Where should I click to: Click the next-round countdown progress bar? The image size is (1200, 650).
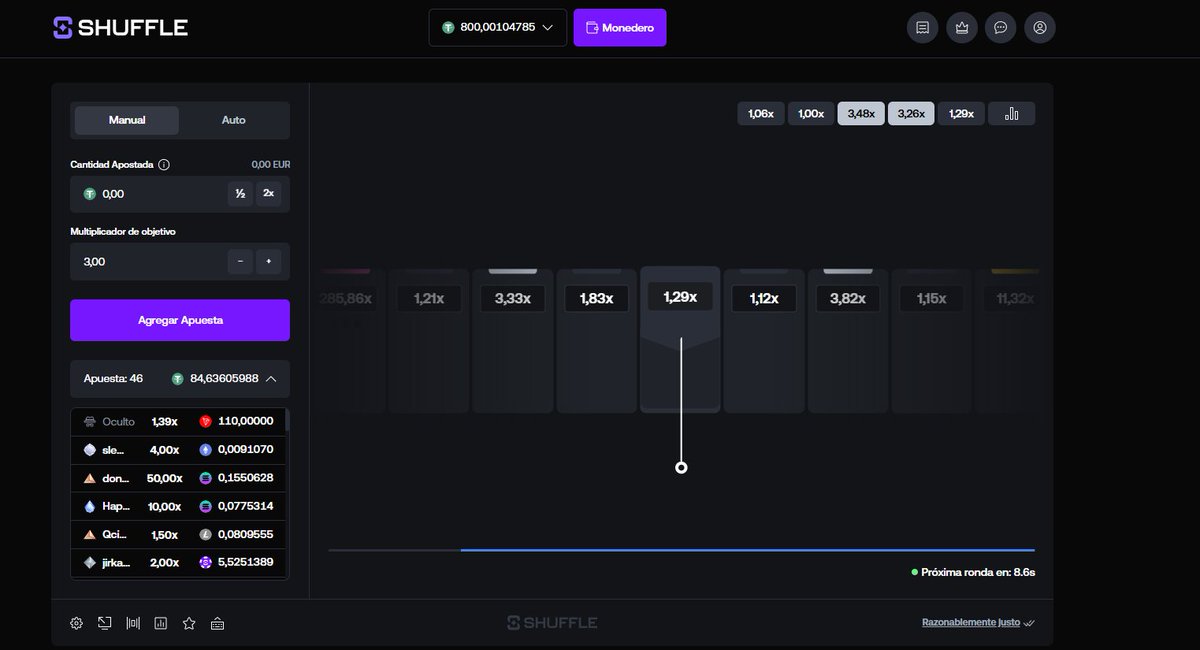point(682,549)
